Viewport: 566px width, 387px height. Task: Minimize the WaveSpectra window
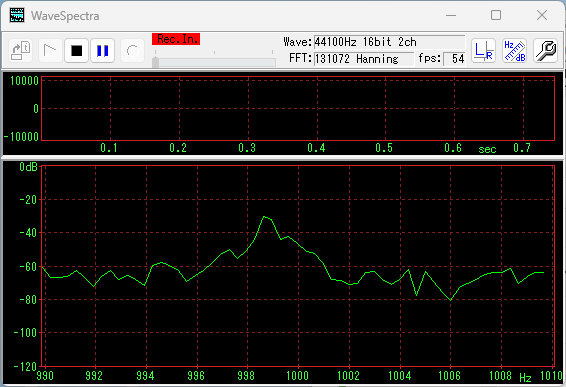[451, 15]
